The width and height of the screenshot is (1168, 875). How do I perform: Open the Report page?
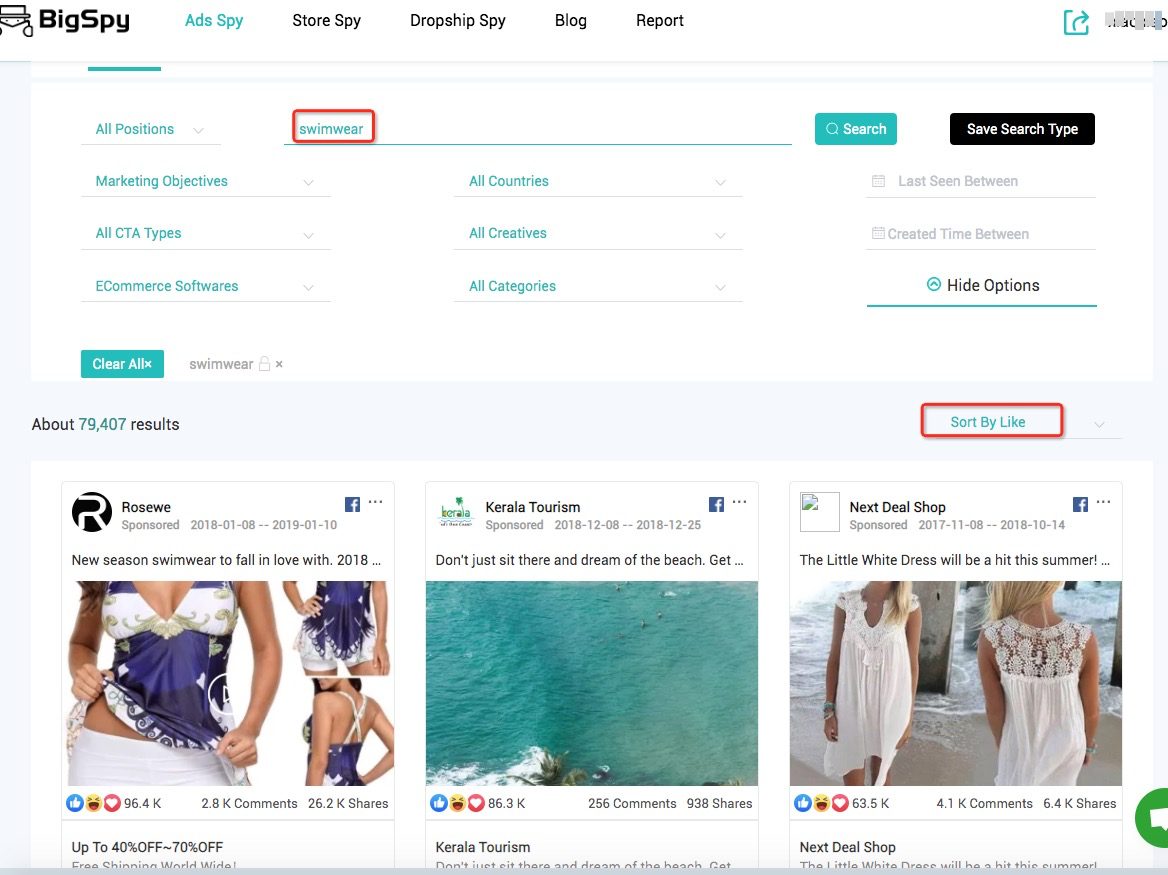[659, 21]
